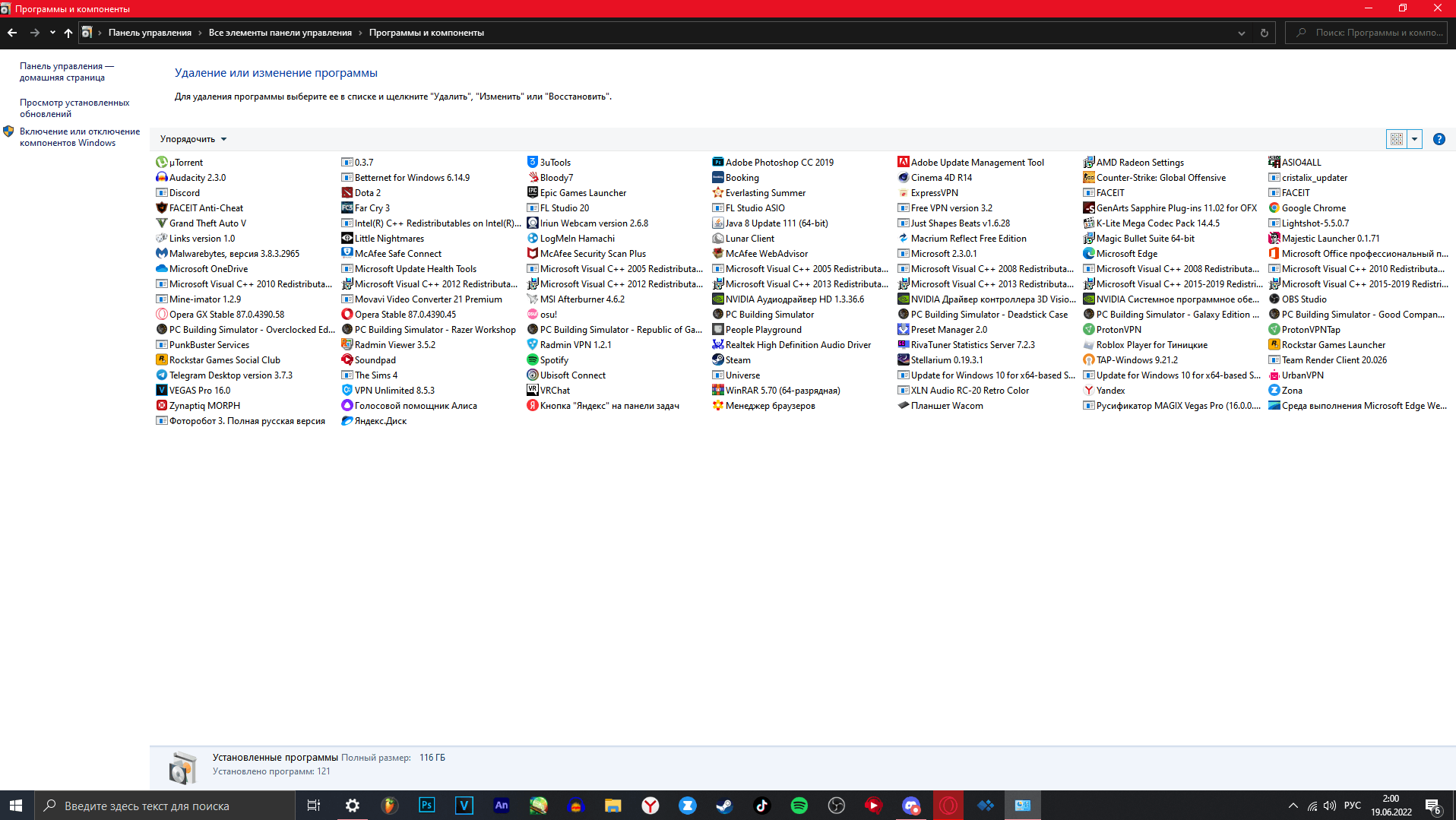Select The Sims 4 entry
The image size is (1456, 820).
coord(369,375)
